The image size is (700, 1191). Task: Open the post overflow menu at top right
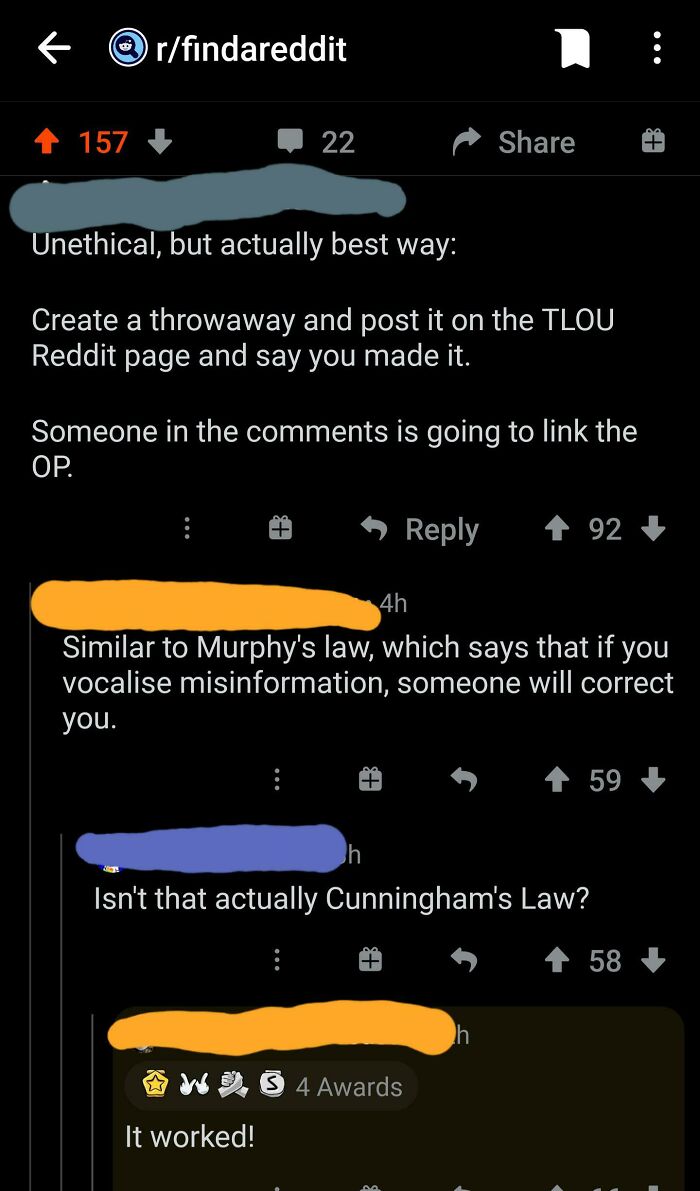pyautogui.click(x=657, y=49)
